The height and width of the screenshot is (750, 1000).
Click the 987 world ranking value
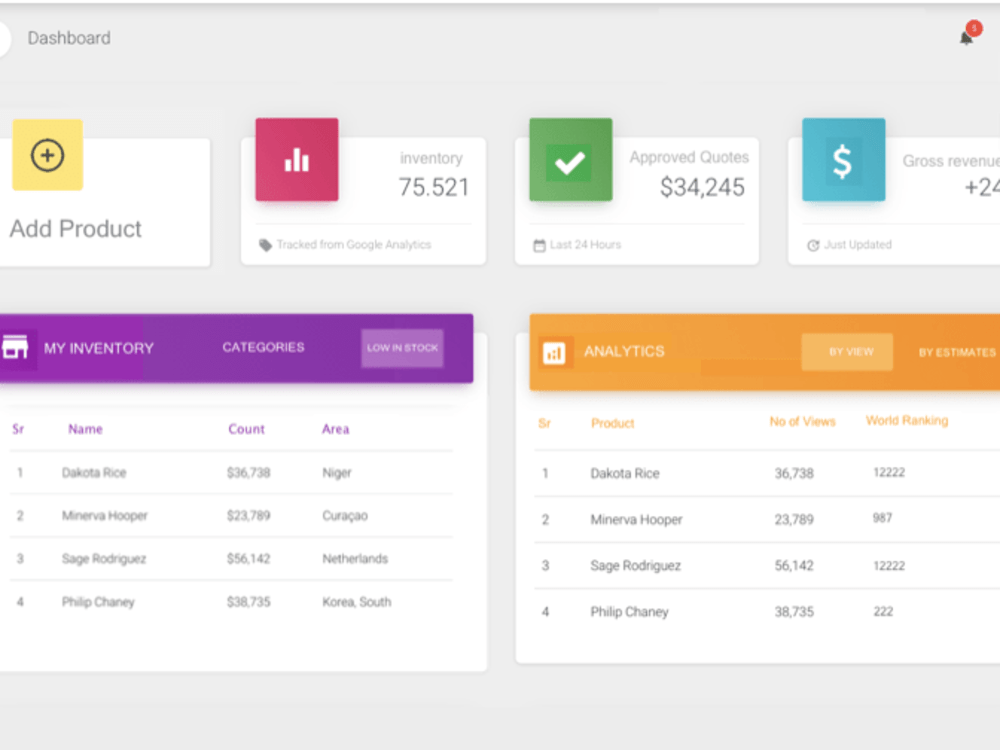[883, 518]
